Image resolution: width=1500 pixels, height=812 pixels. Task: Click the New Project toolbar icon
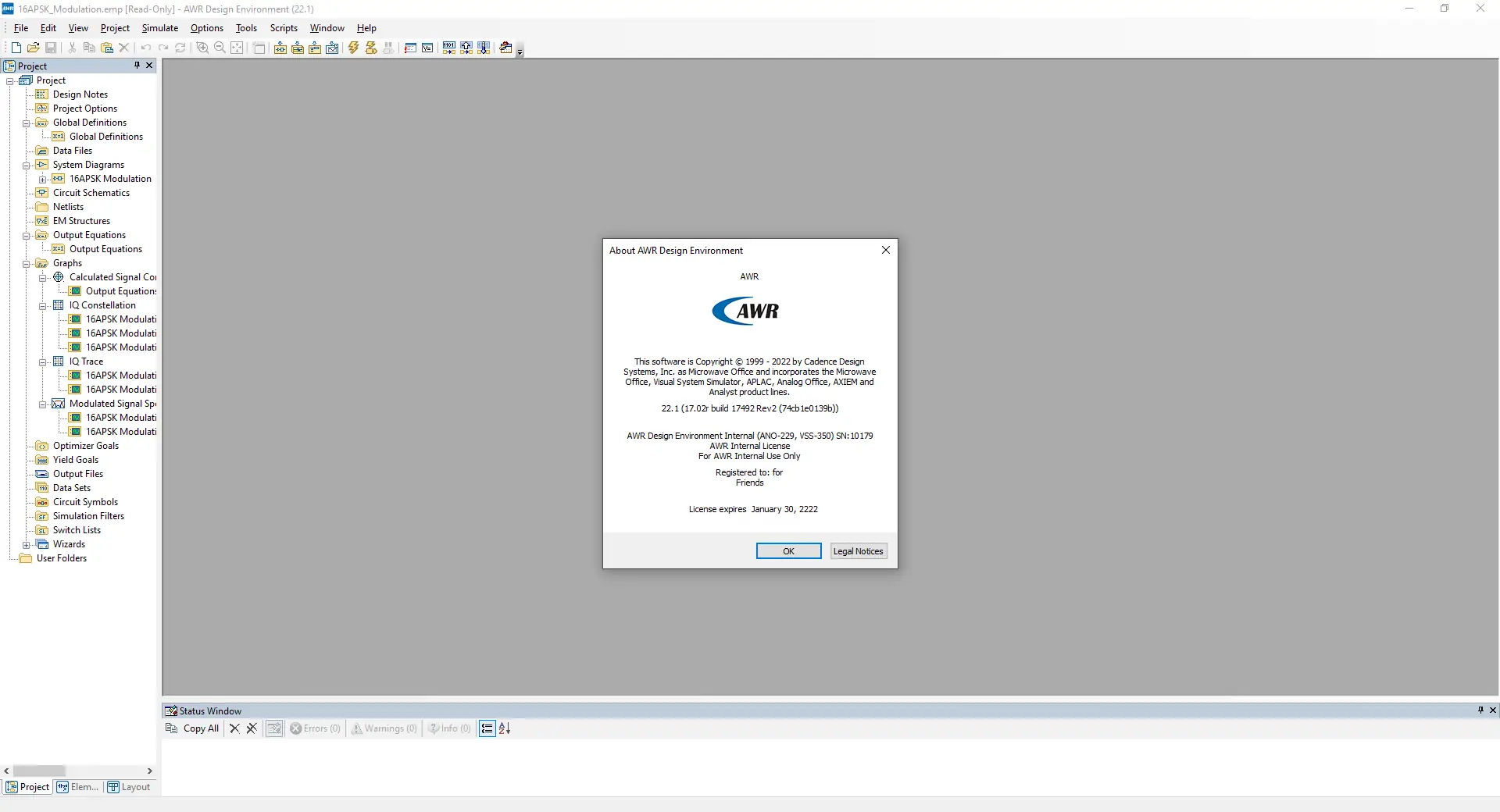pos(16,48)
